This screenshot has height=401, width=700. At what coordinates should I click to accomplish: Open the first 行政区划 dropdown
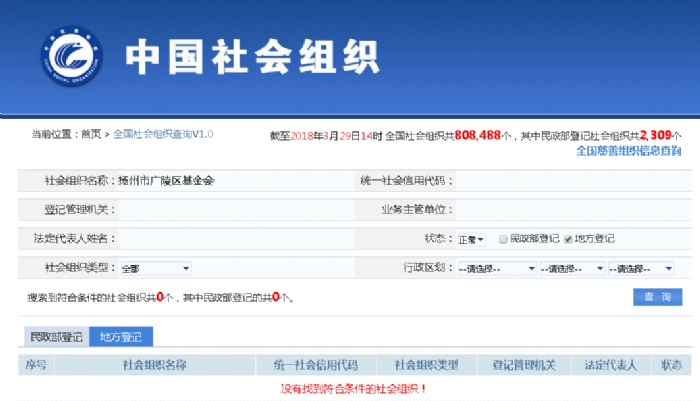point(496,268)
